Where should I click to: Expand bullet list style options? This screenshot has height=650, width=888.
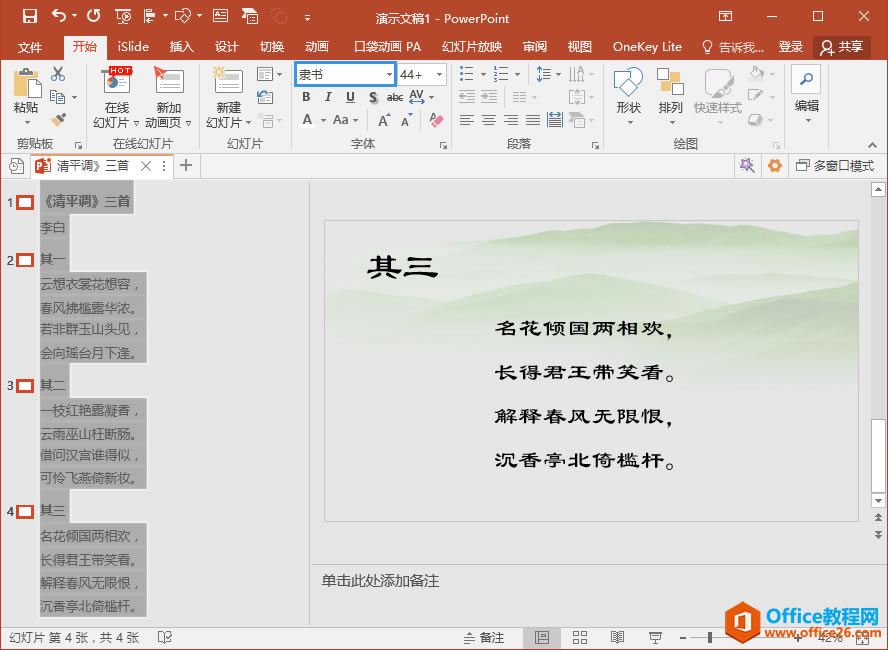coord(483,74)
